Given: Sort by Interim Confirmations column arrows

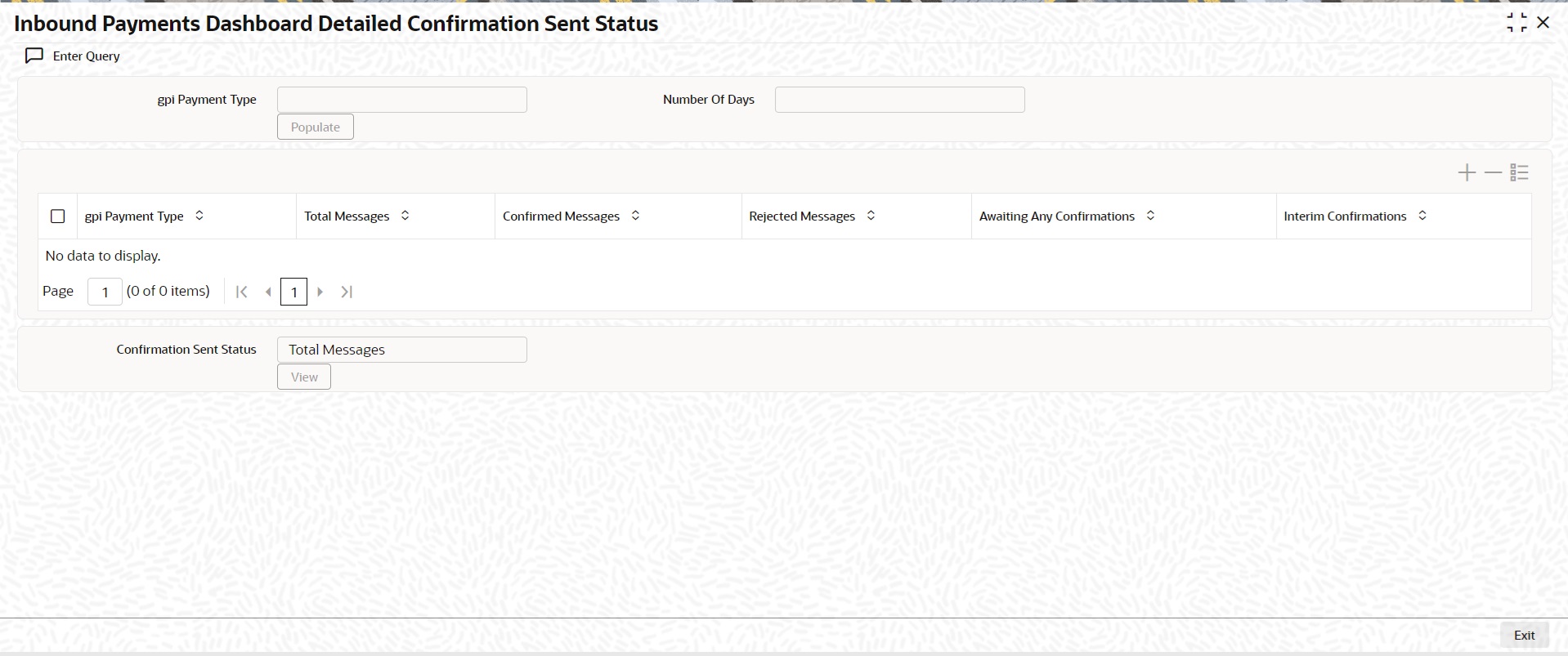Looking at the screenshot, I should (x=1422, y=216).
